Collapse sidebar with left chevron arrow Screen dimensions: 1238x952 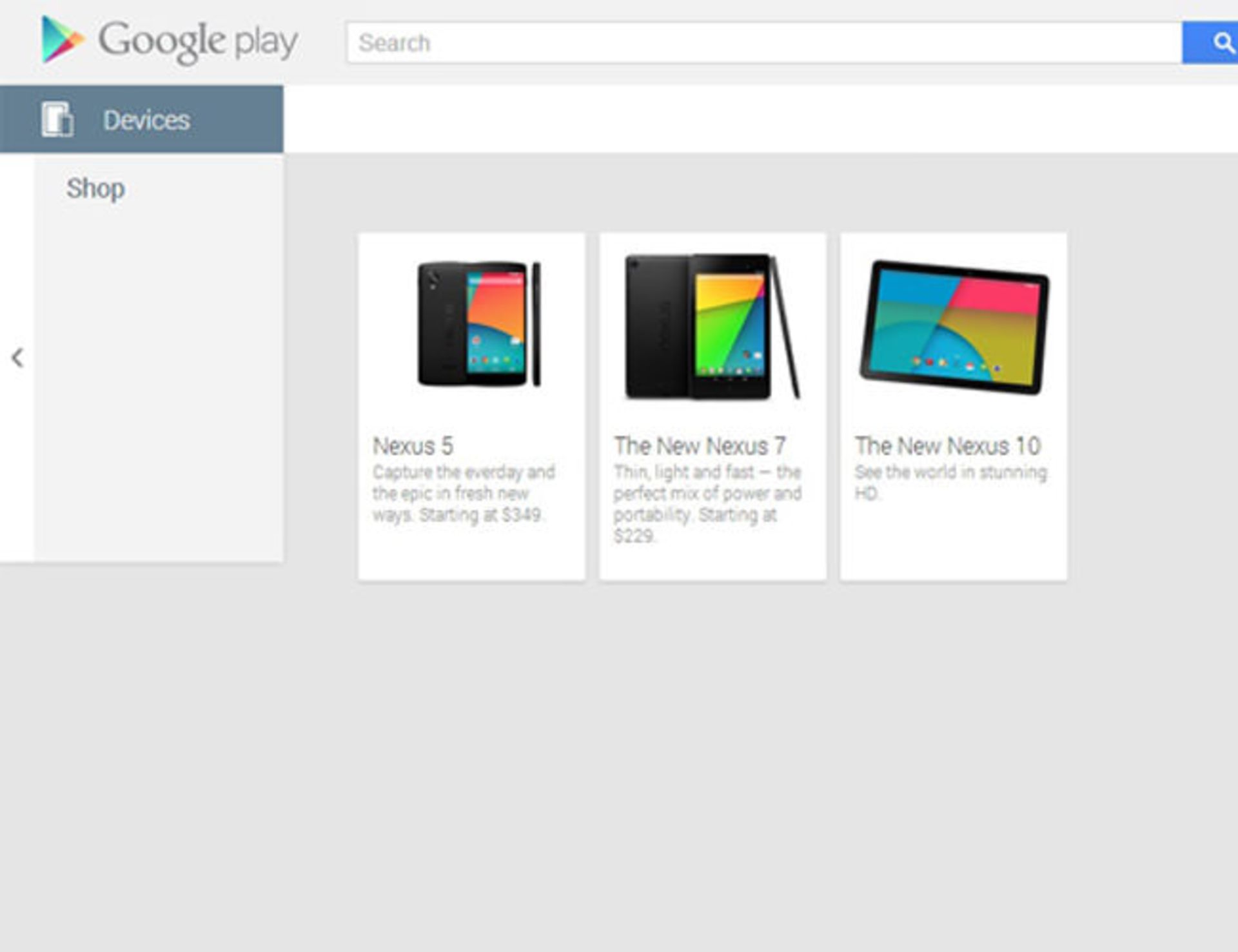point(17,358)
